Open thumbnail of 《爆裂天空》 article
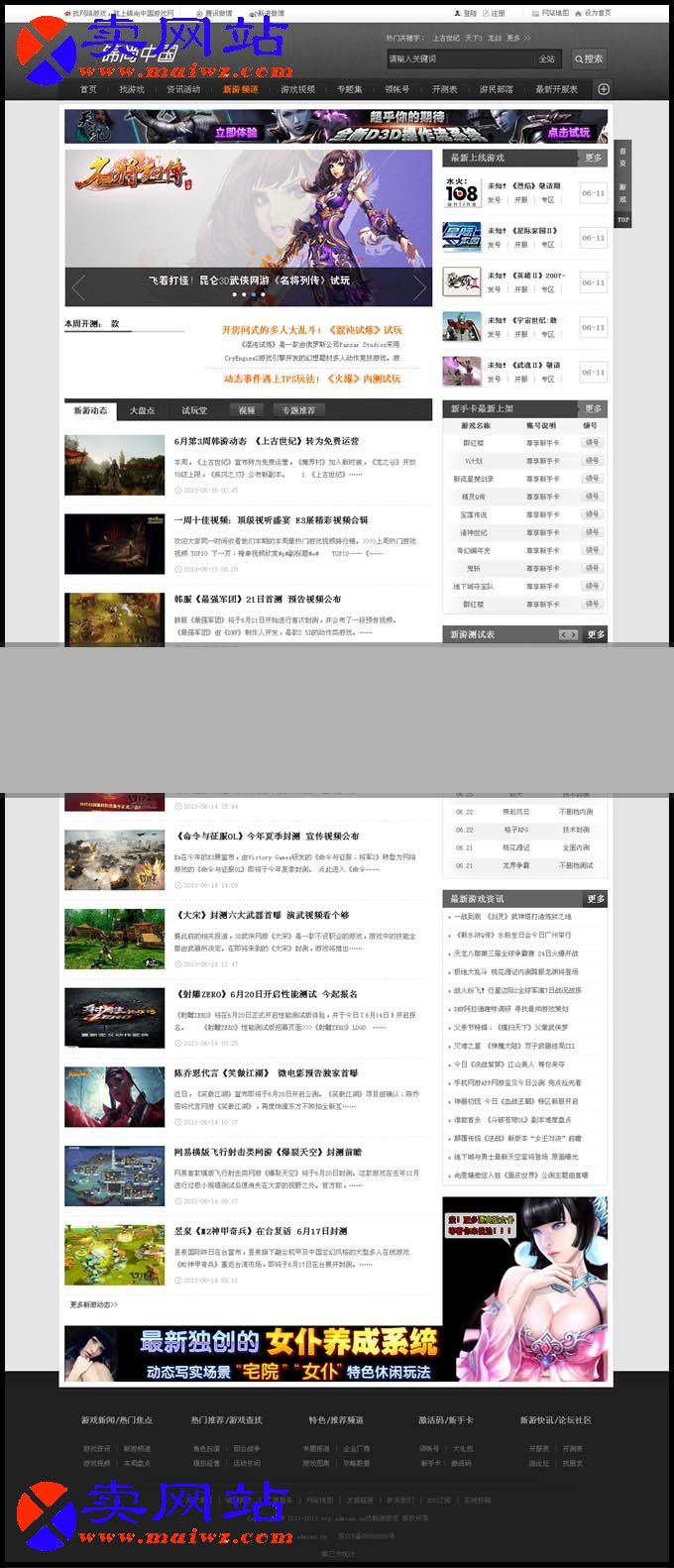The height and width of the screenshot is (1568, 674). [115, 1176]
